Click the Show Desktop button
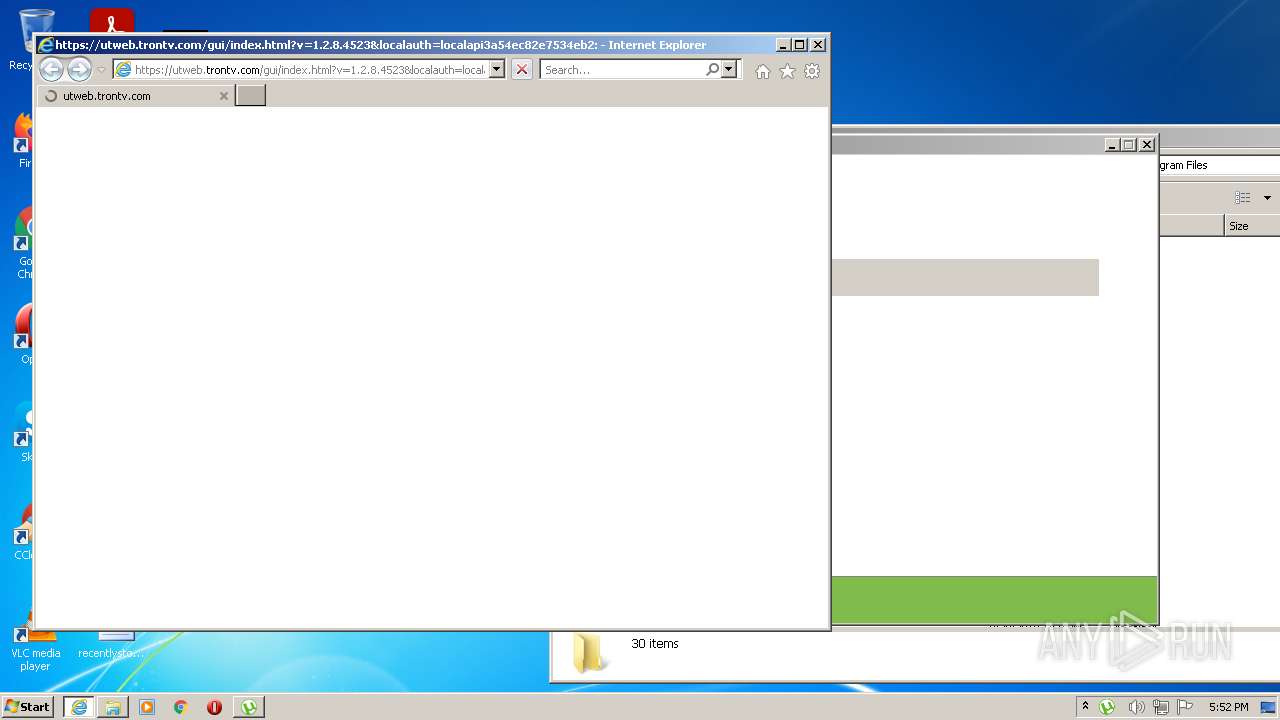Screen dimensions: 1280x720 1270,707
